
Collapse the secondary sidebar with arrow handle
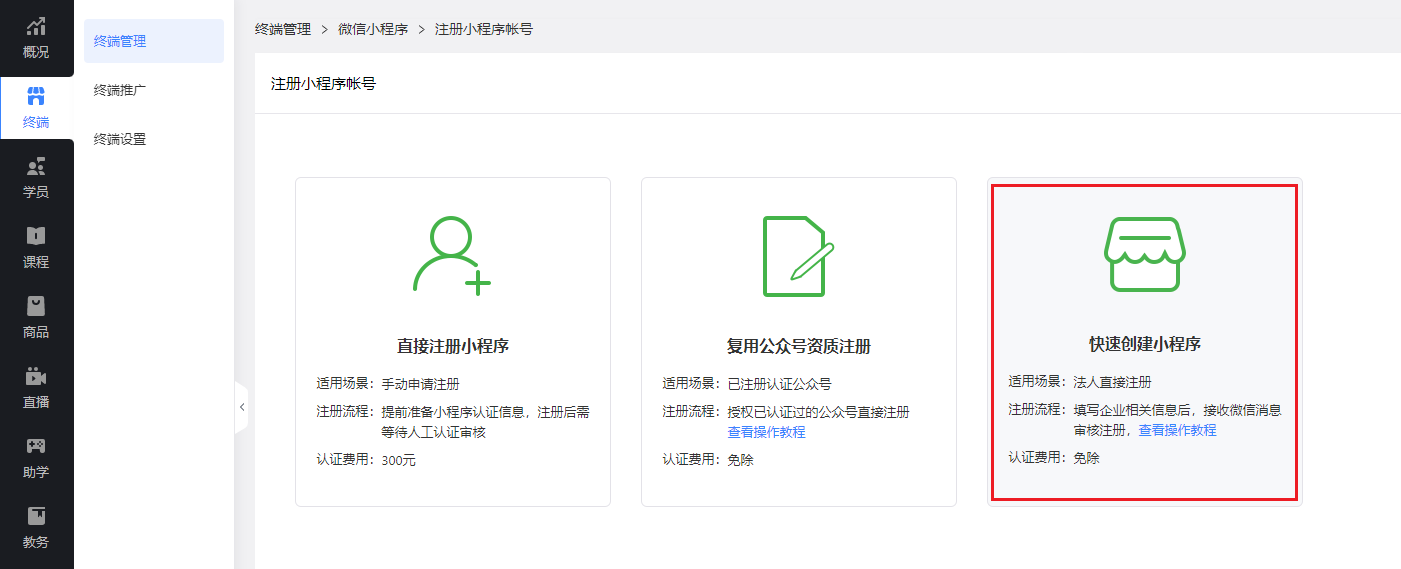pos(241,407)
